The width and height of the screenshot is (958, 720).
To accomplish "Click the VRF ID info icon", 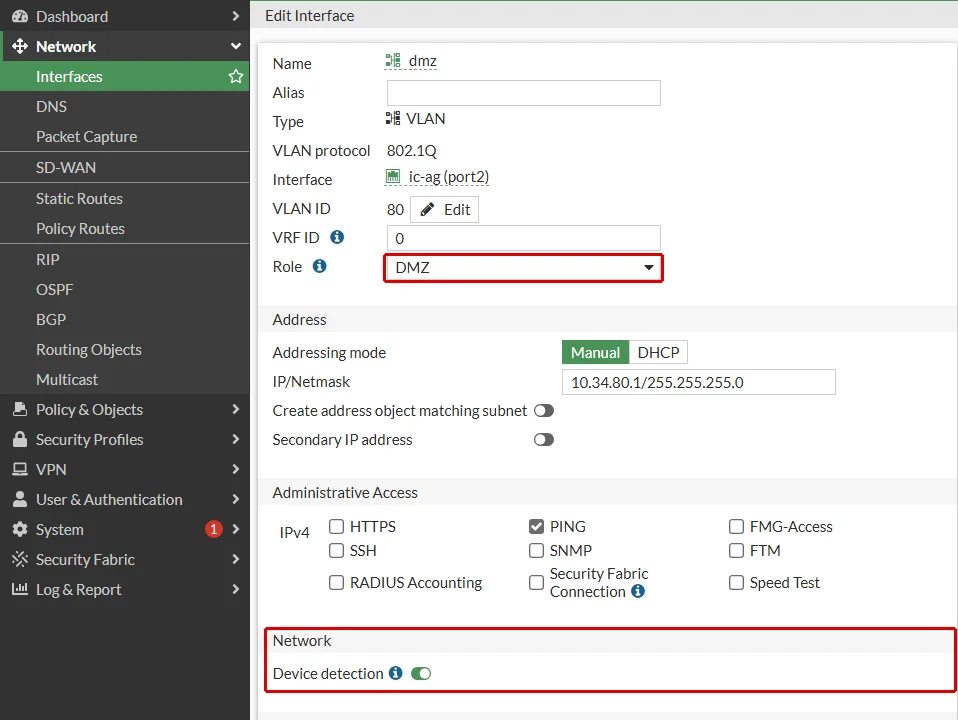I will click(337, 237).
